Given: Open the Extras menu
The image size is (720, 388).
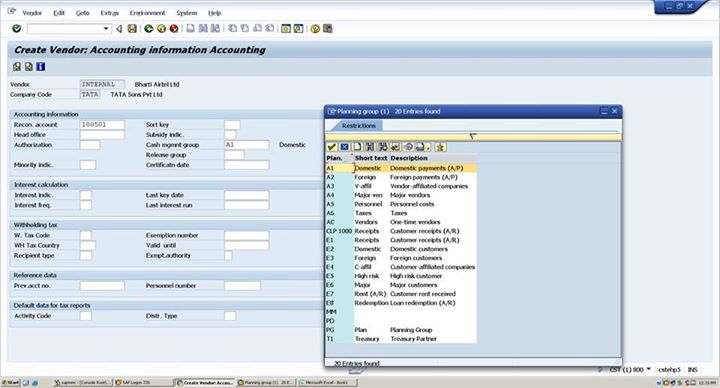Looking at the screenshot, I should pyautogui.click(x=110, y=13).
